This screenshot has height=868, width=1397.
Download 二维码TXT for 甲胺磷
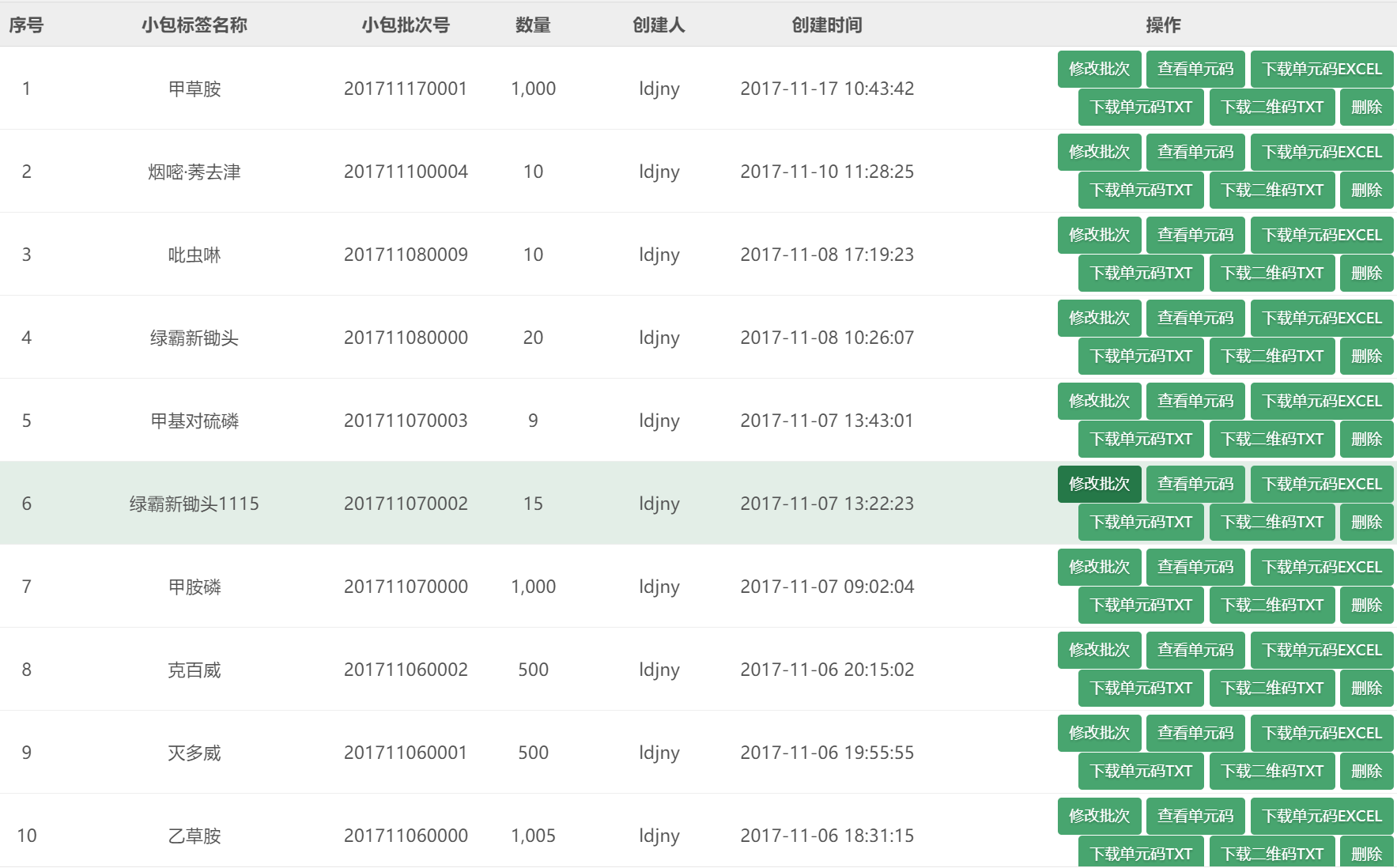[1272, 605]
